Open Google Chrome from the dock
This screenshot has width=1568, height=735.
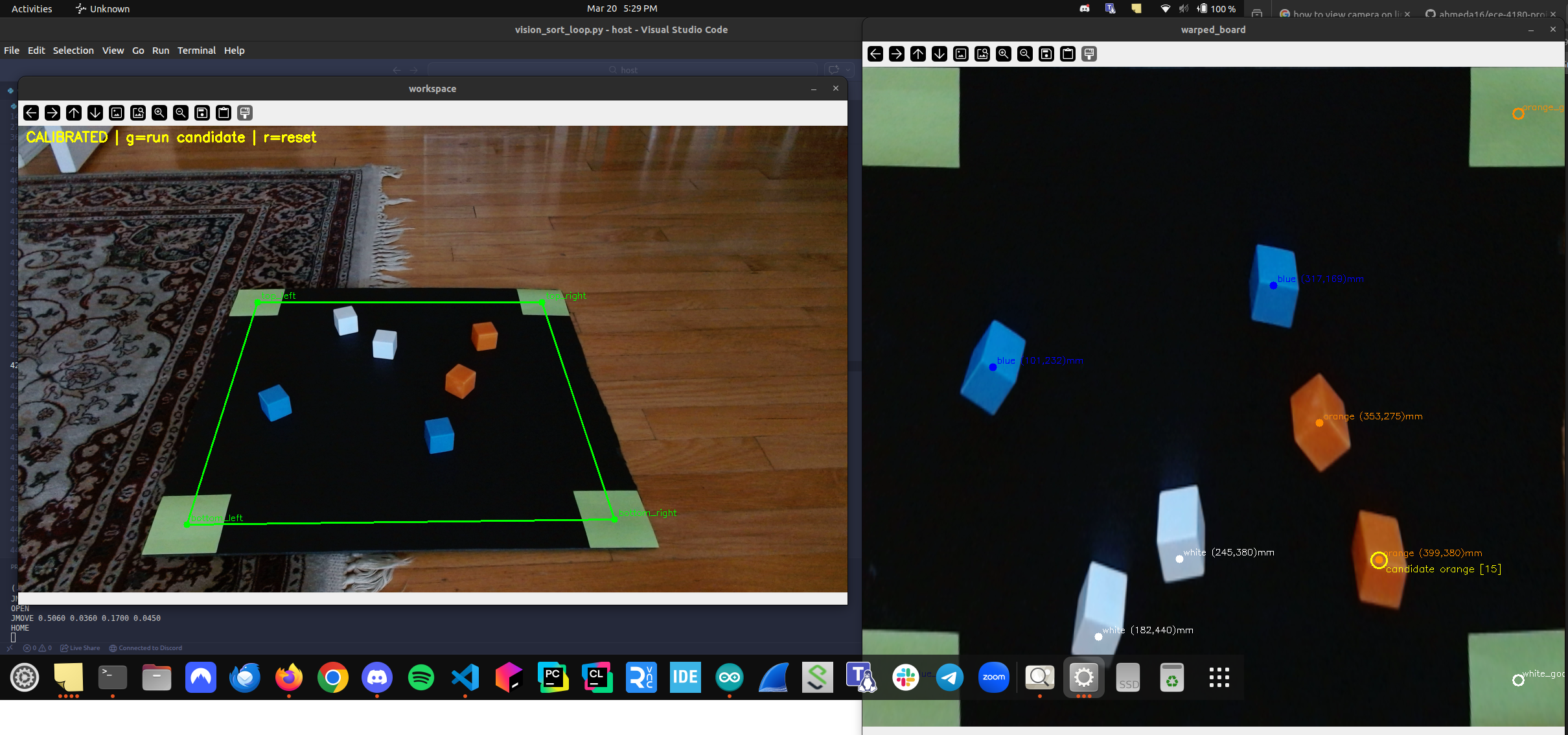click(333, 678)
